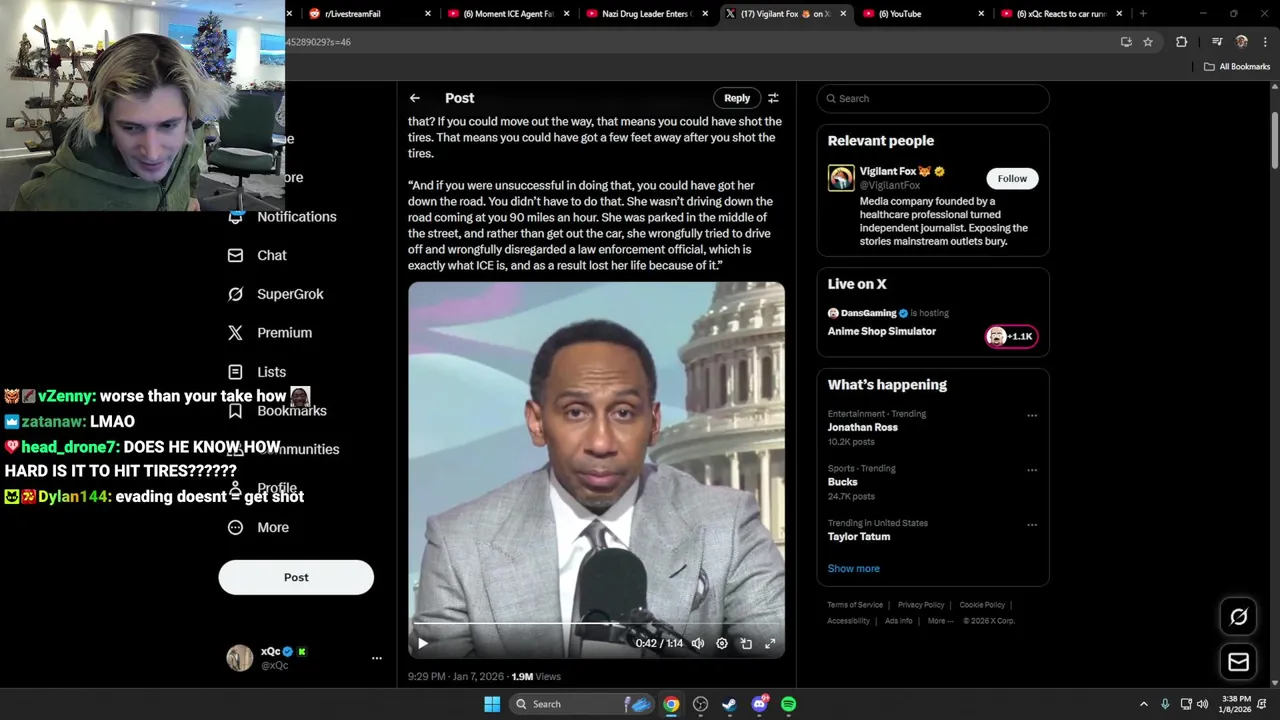Open the reply sort filter icon

pos(773,98)
